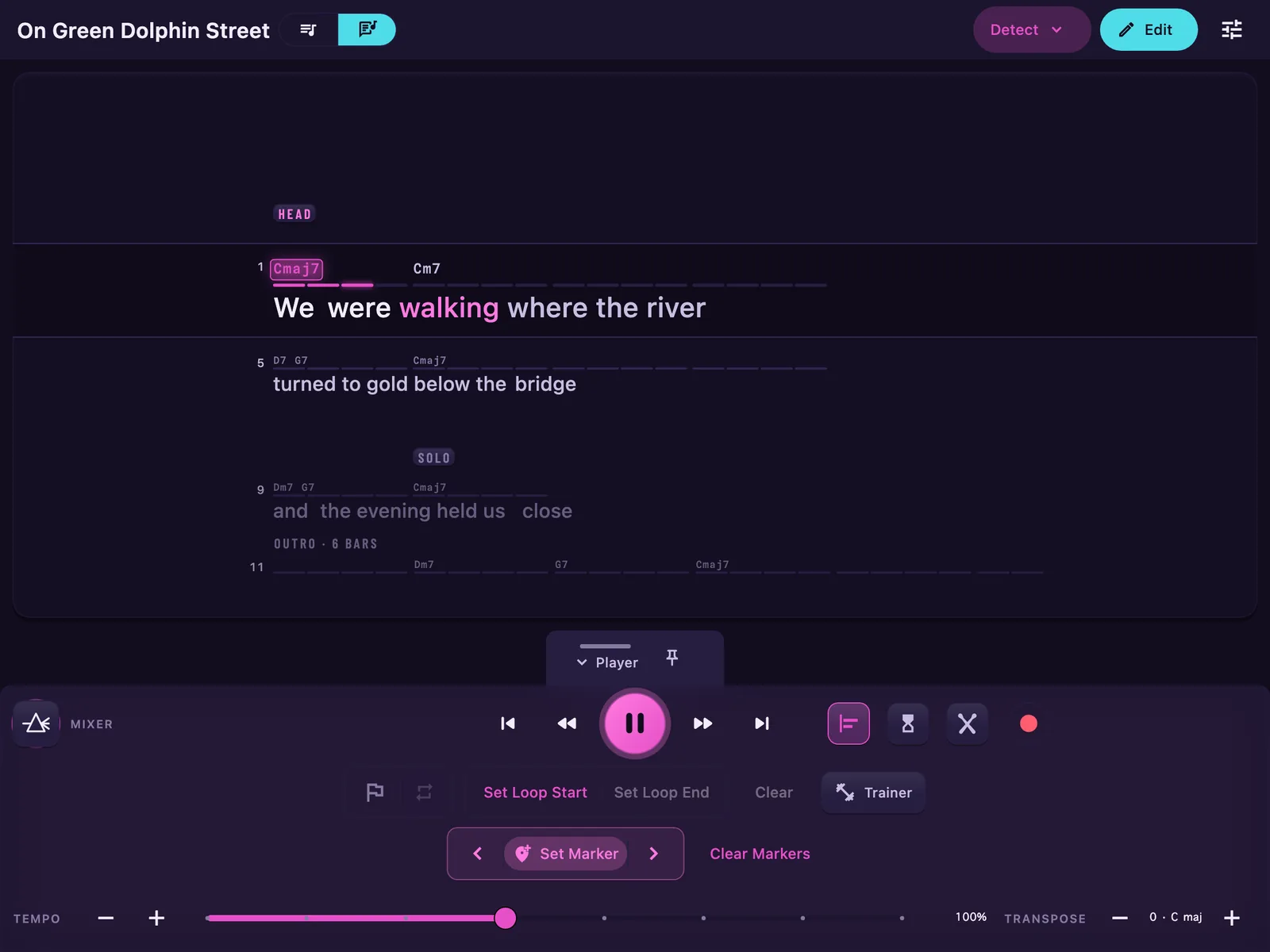Fast forward playback
1270x952 pixels.
tap(702, 724)
